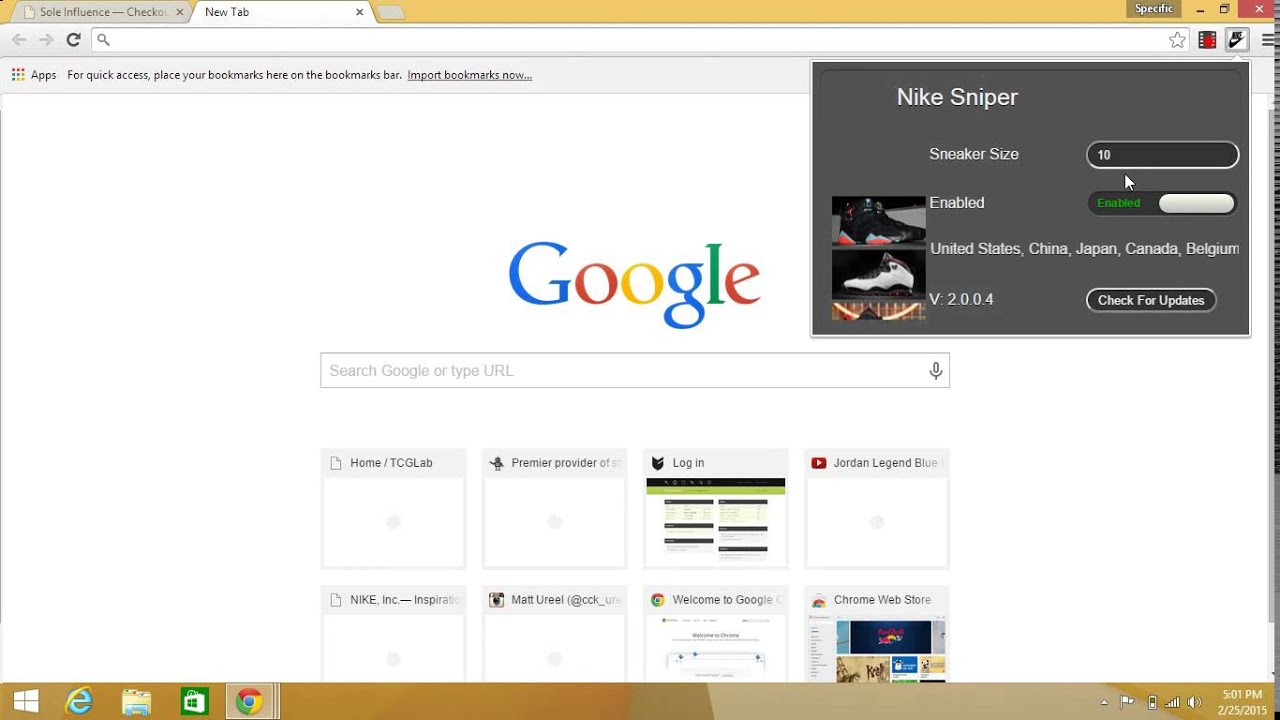Screen dimensions: 1280x720
Task: Open the Welcome to Google Chrome tile
Action: tap(716, 634)
